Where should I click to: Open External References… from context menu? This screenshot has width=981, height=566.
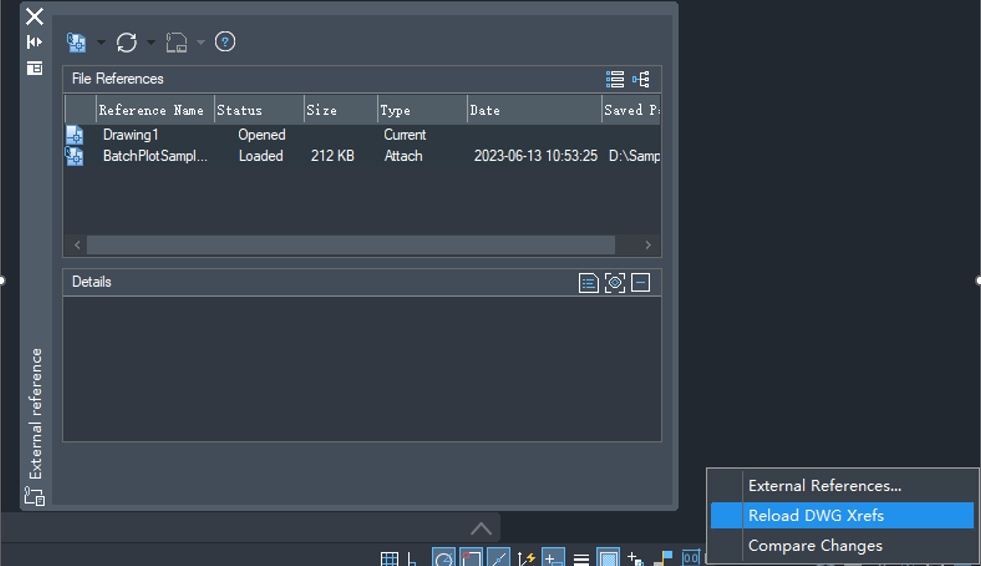click(x=825, y=486)
